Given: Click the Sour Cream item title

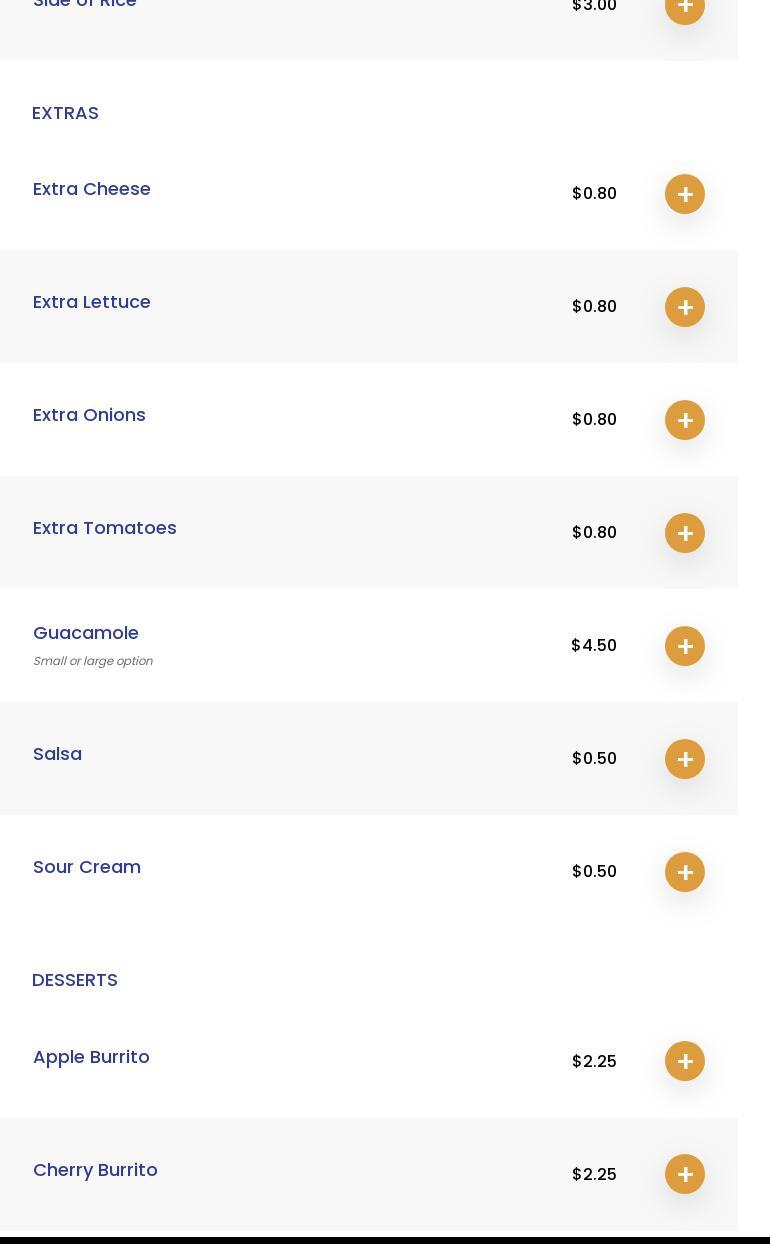Looking at the screenshot, I should point(87,867).
